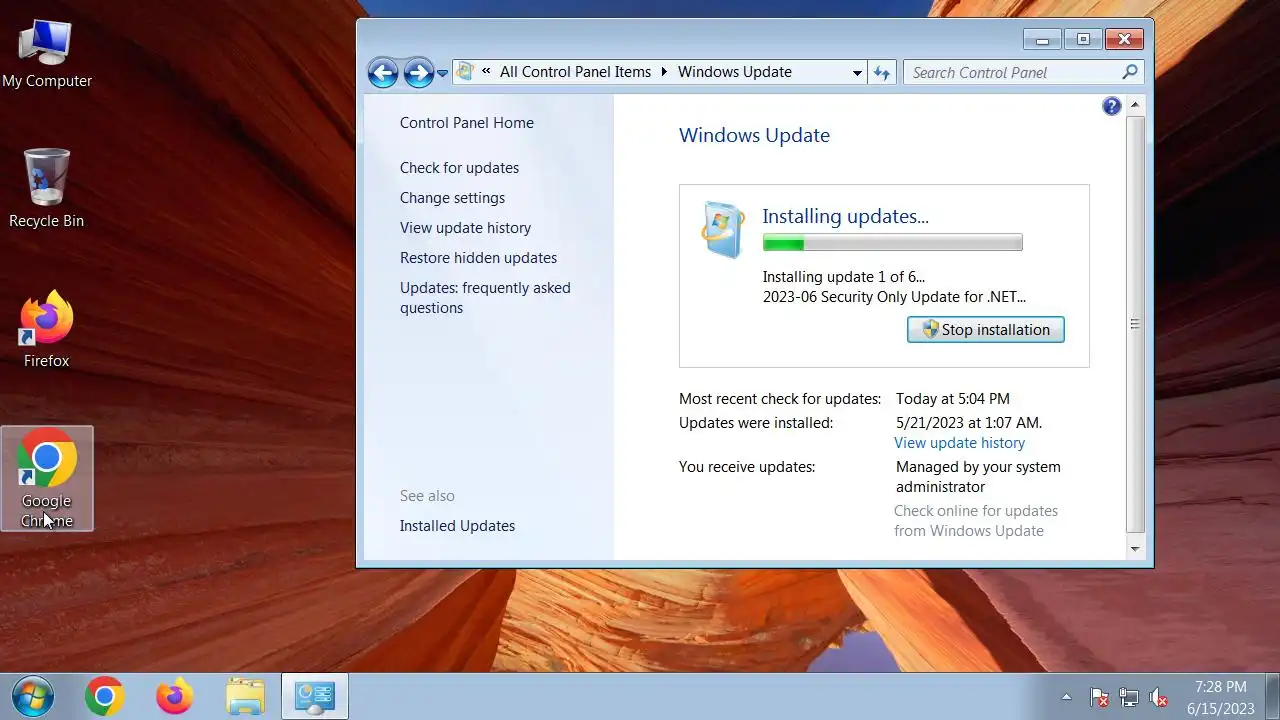This screenshot has height=720, width=1280.
Task: Go back with the Back arrow button
Action: [x=383, y=72]
